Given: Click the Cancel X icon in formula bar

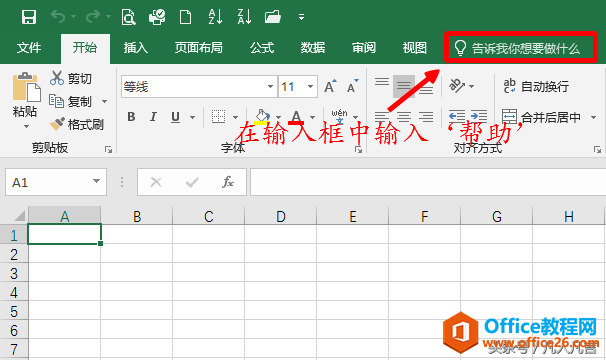Looking at the screenshot, I should (x=156, y=182).
